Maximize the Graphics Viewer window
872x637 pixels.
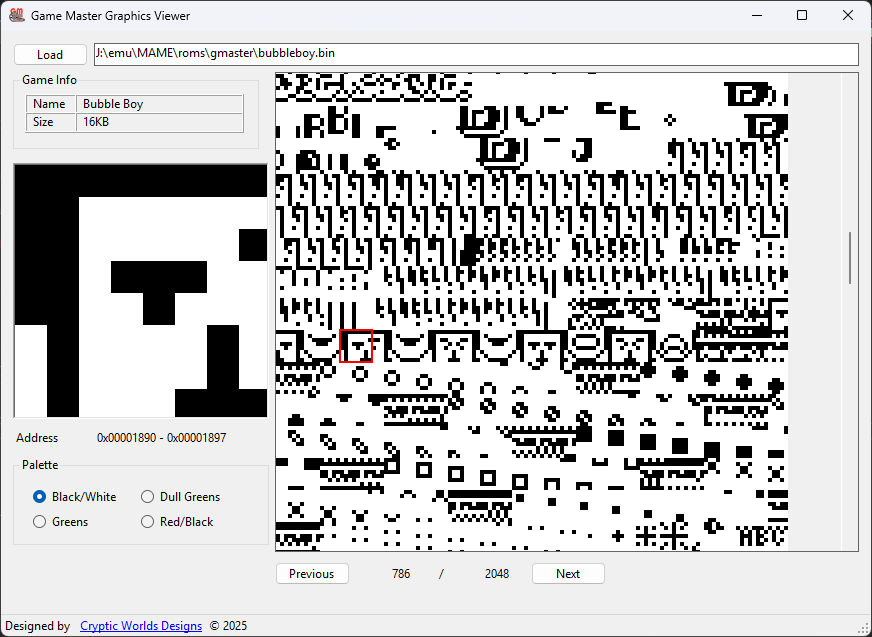coord(802,16)
